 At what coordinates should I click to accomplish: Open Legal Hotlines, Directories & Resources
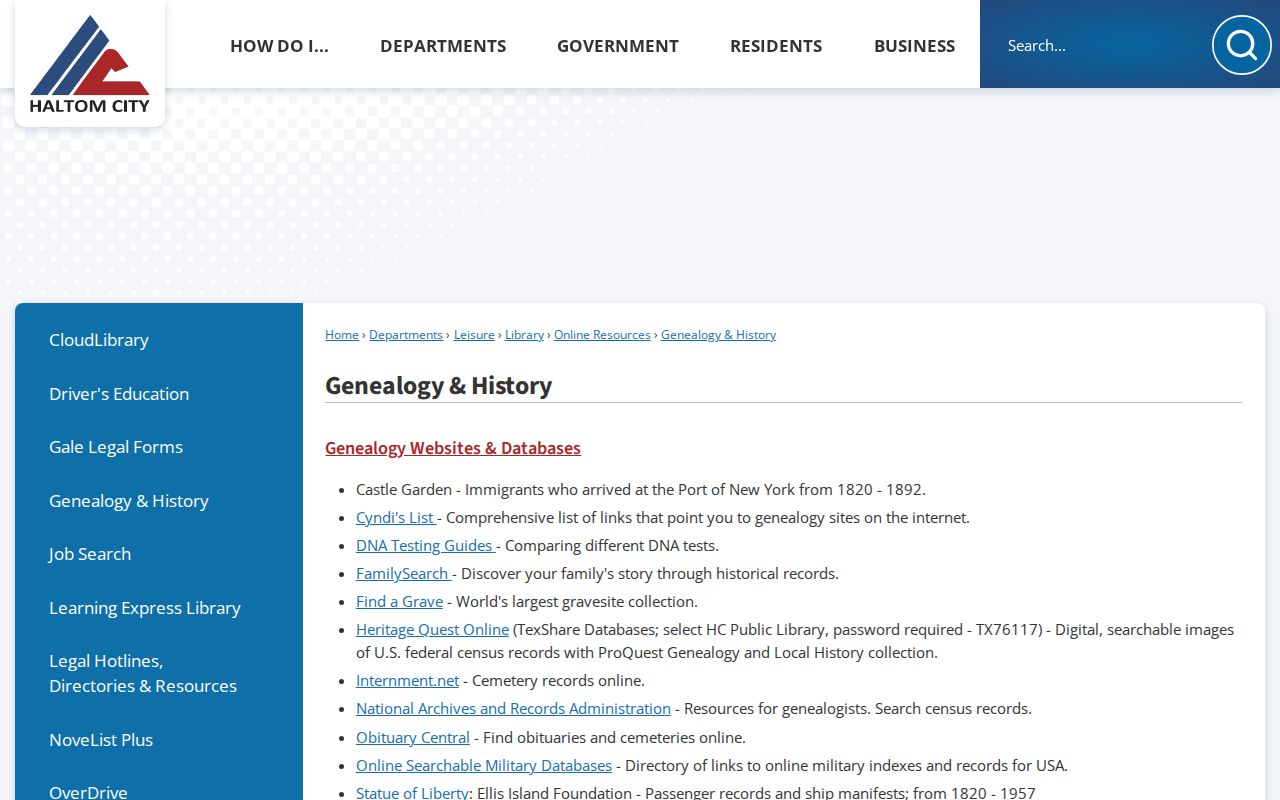[143, 673]
